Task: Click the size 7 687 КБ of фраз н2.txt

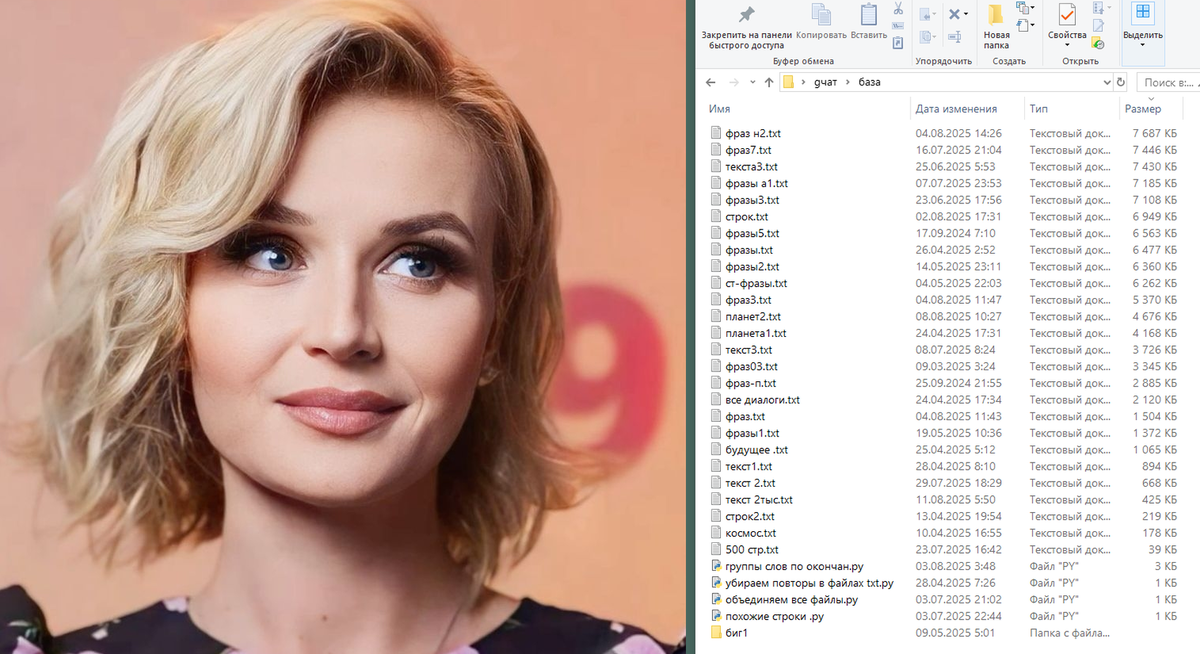Action: pyautogui.click(x=1155, y=133)
